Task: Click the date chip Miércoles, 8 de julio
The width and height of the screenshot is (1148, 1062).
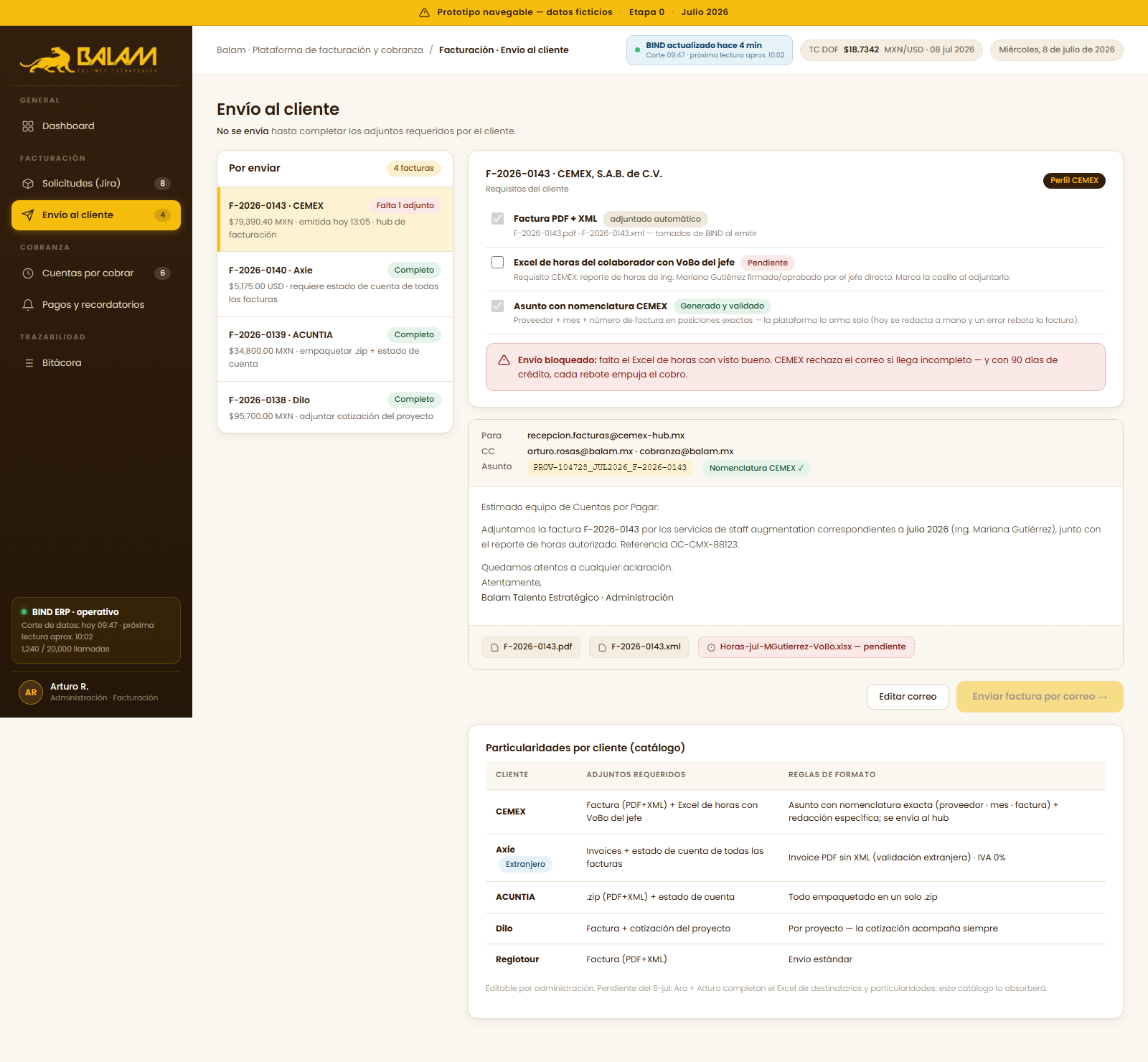Action: coord(1057,50)
